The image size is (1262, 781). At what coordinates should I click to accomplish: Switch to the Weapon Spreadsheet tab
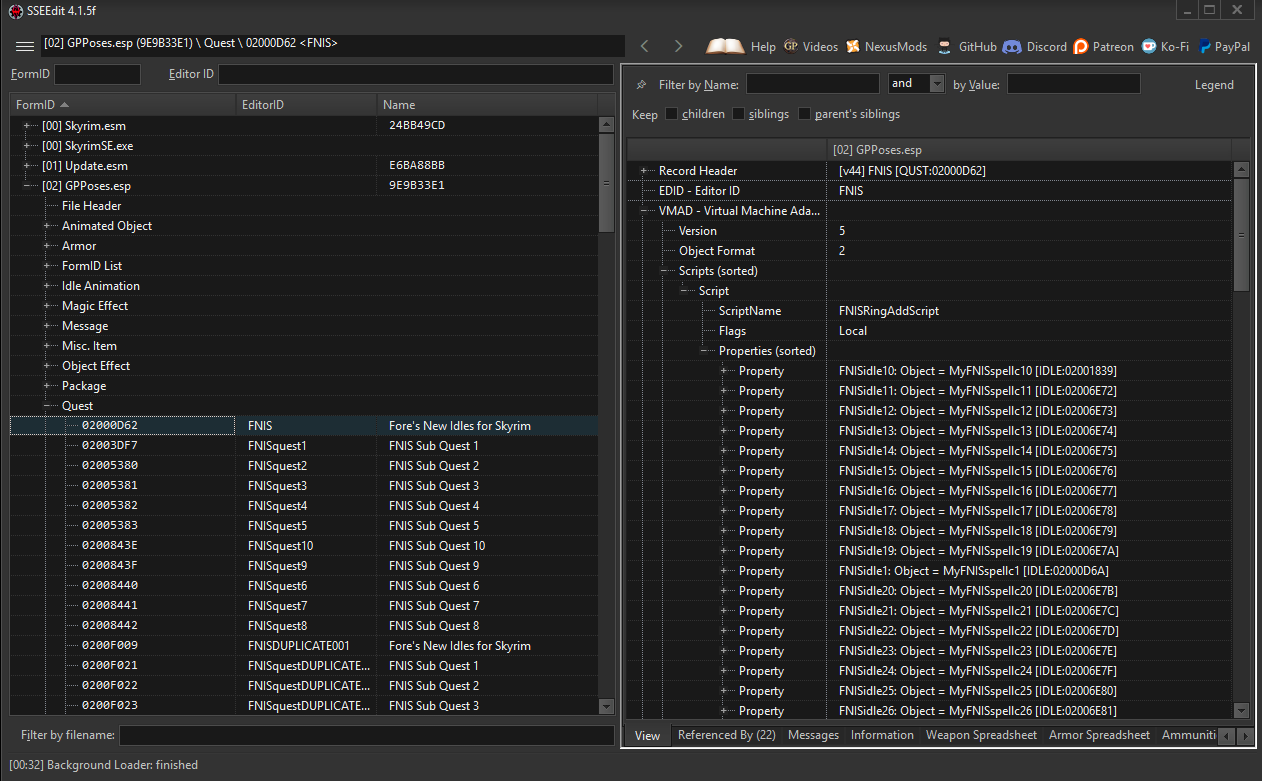click(x=981, y=735)
